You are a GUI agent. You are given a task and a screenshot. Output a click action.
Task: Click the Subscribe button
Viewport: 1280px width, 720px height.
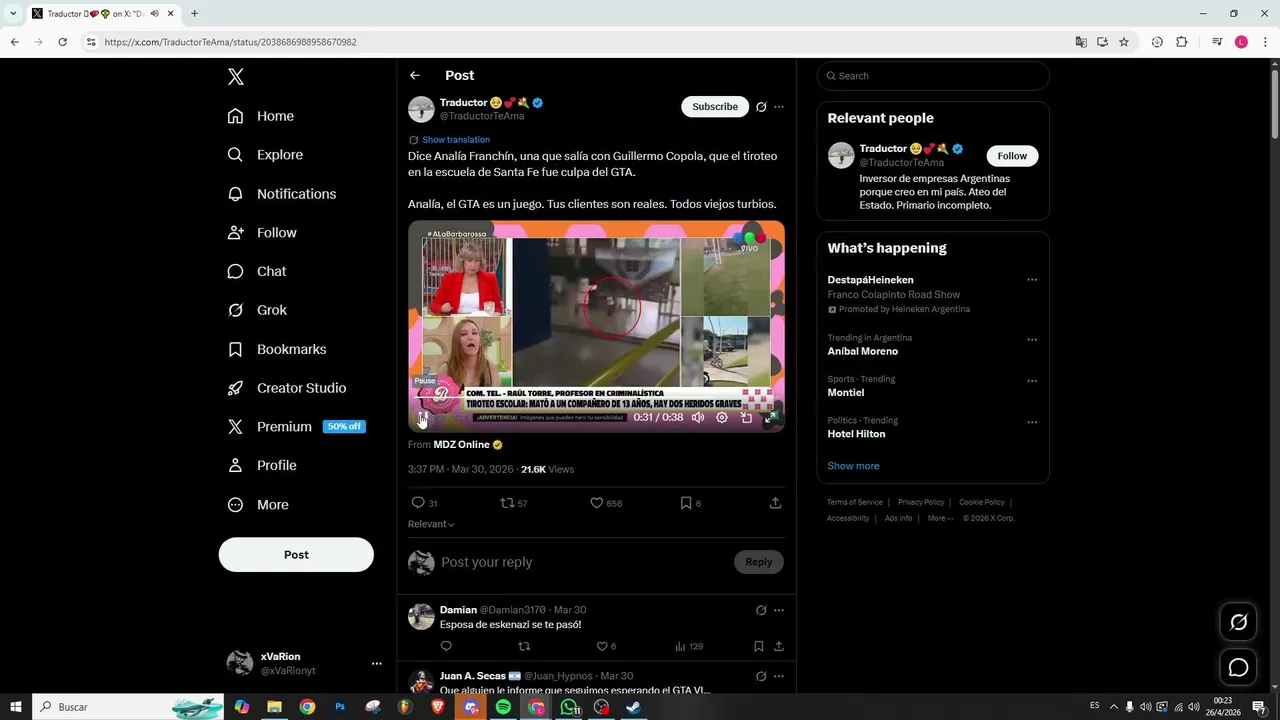tap(715, 107)
